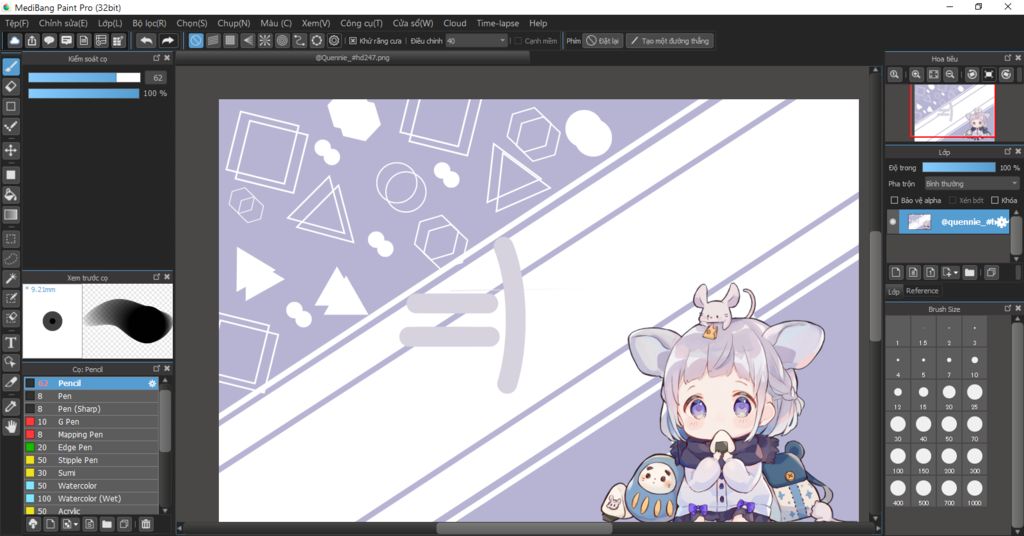Open the Cloud menu
The height and width of the screenshot is (536, 1024).
point(455,23)
